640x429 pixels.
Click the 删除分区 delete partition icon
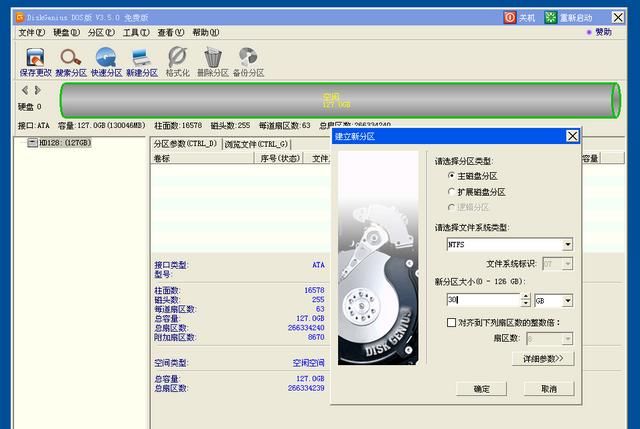click(x=213, y=62)
